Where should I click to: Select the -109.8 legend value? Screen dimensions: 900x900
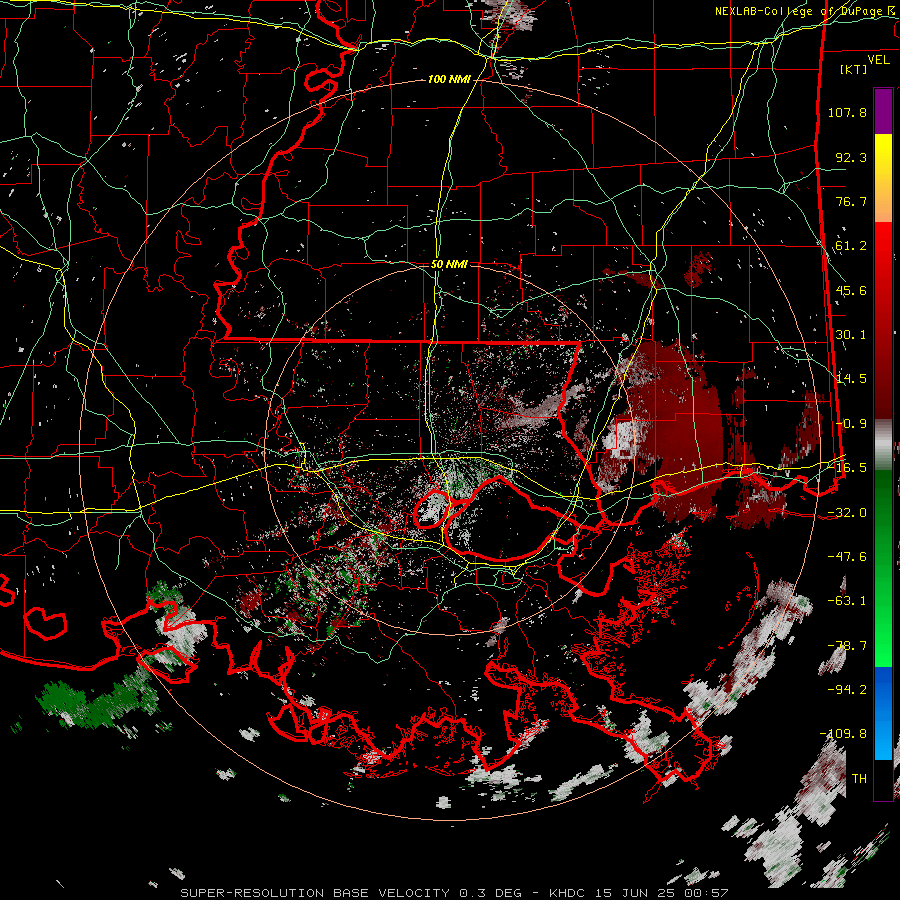coord(843,734)
